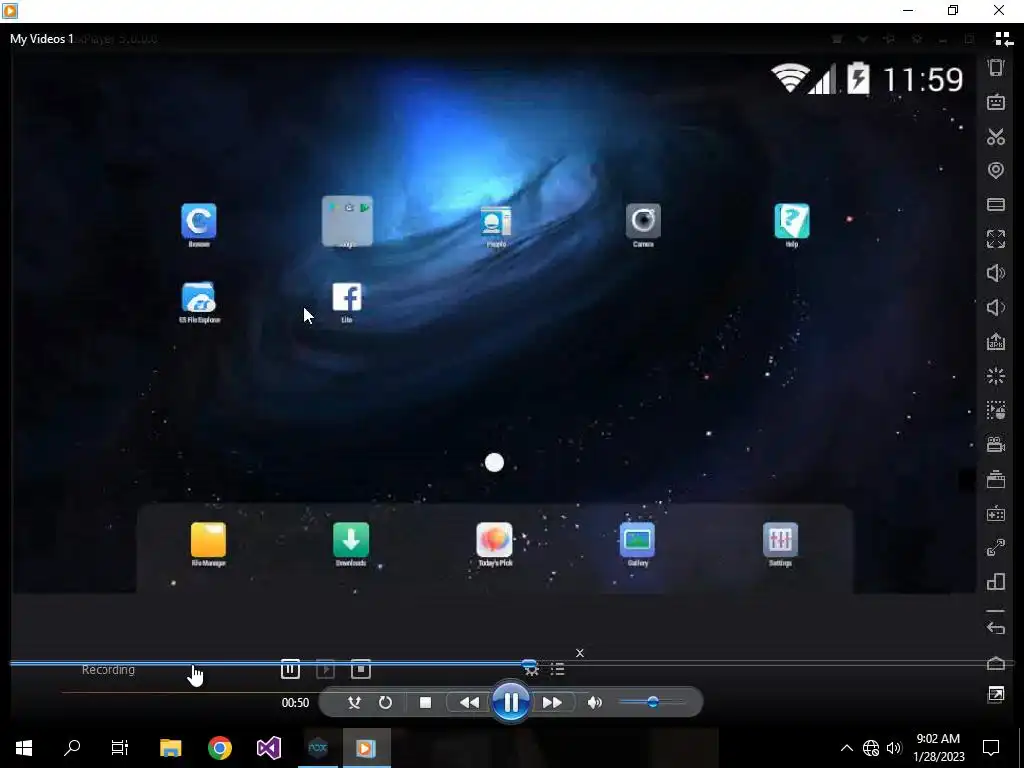
Task: Open the recorder settings gear icon
Action: click(531, 669)
